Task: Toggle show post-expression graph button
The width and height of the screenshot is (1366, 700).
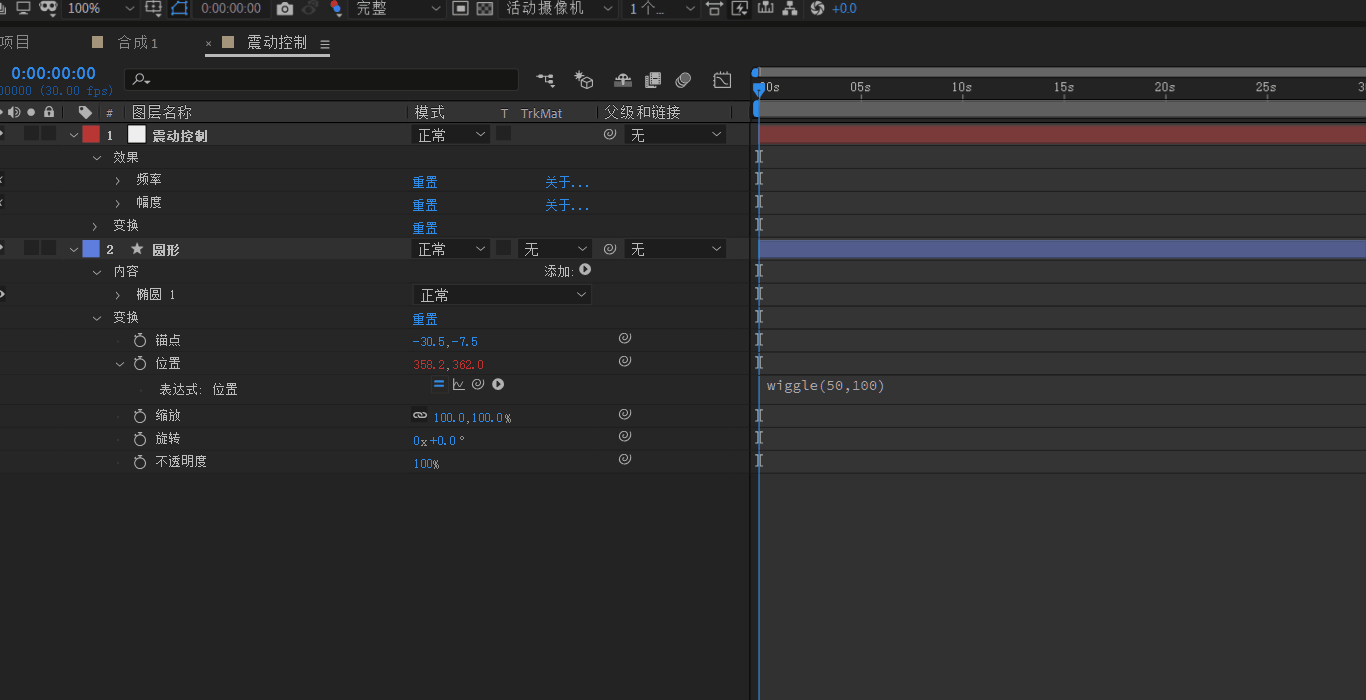Action: pos(459,384)
